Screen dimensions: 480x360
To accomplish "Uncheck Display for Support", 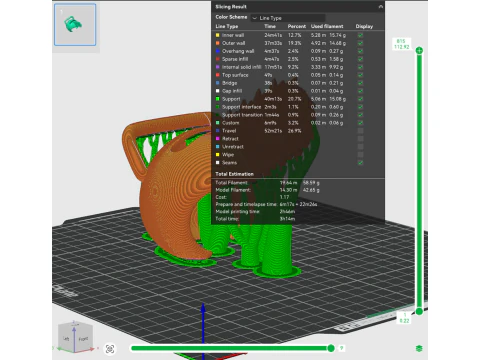I will (x=360, y=99).
